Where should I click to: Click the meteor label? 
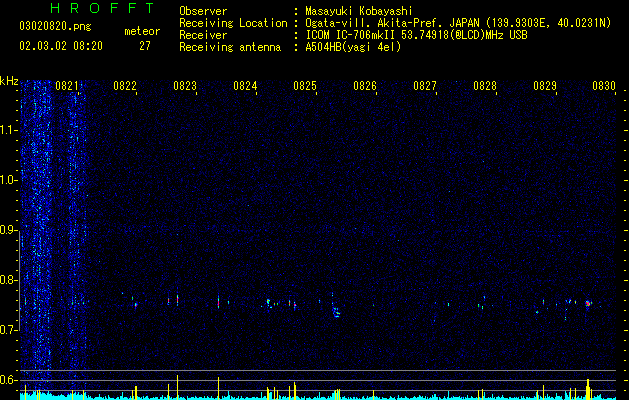click(x=142, y=31)
